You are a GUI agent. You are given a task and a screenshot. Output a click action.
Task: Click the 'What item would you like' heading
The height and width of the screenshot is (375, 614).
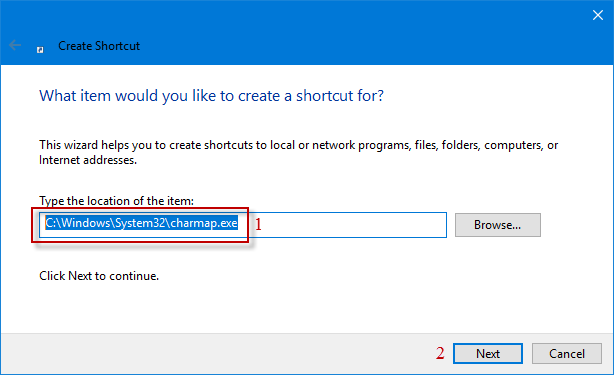pyautogui.click(x=211, y=96)
